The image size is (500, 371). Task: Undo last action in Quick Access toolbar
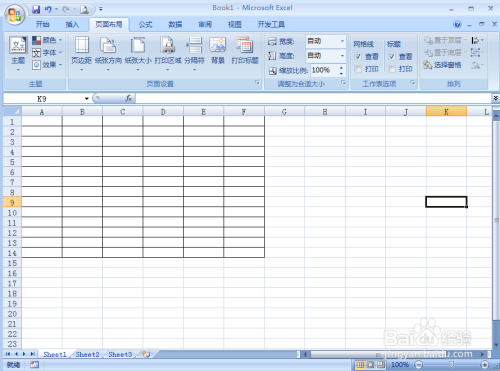[x=48, y=9]
